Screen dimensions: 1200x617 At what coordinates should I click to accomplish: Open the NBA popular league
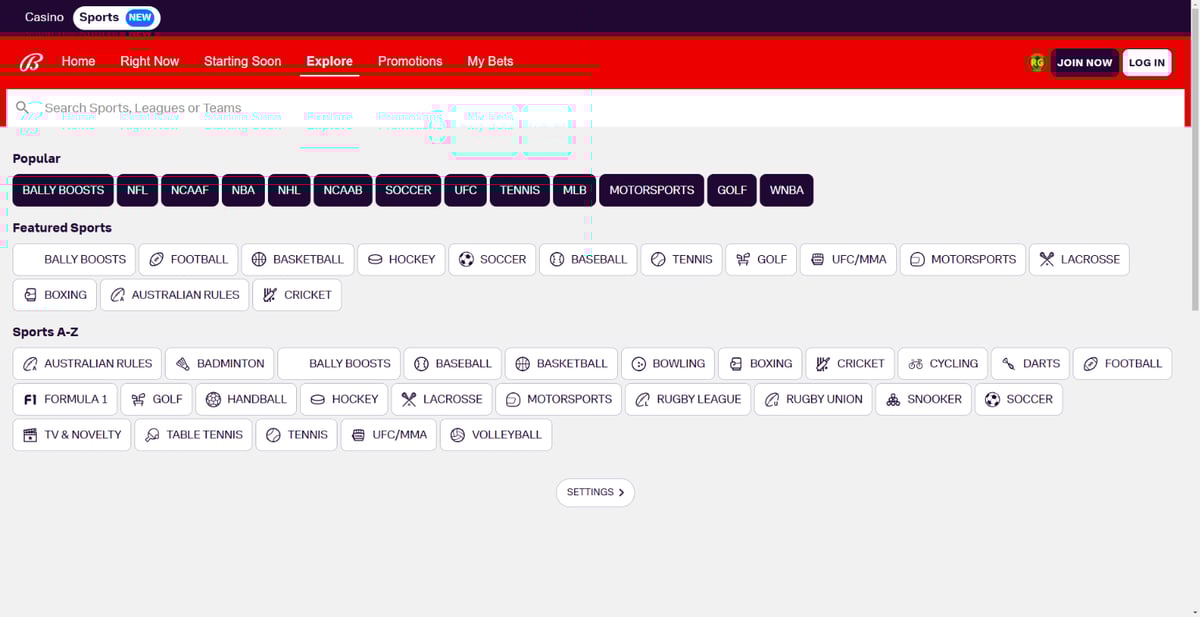click(x=243, y=190)
